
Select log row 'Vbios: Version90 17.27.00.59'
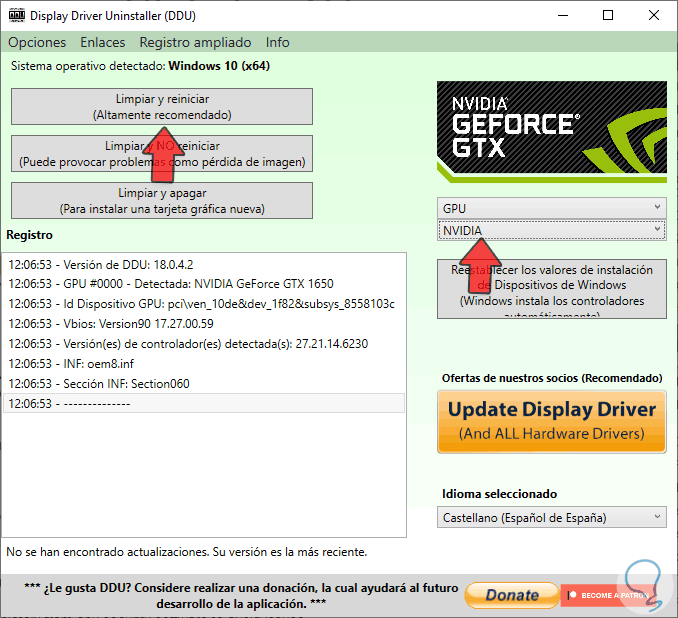pyautogui.click(x=203, y=324)
